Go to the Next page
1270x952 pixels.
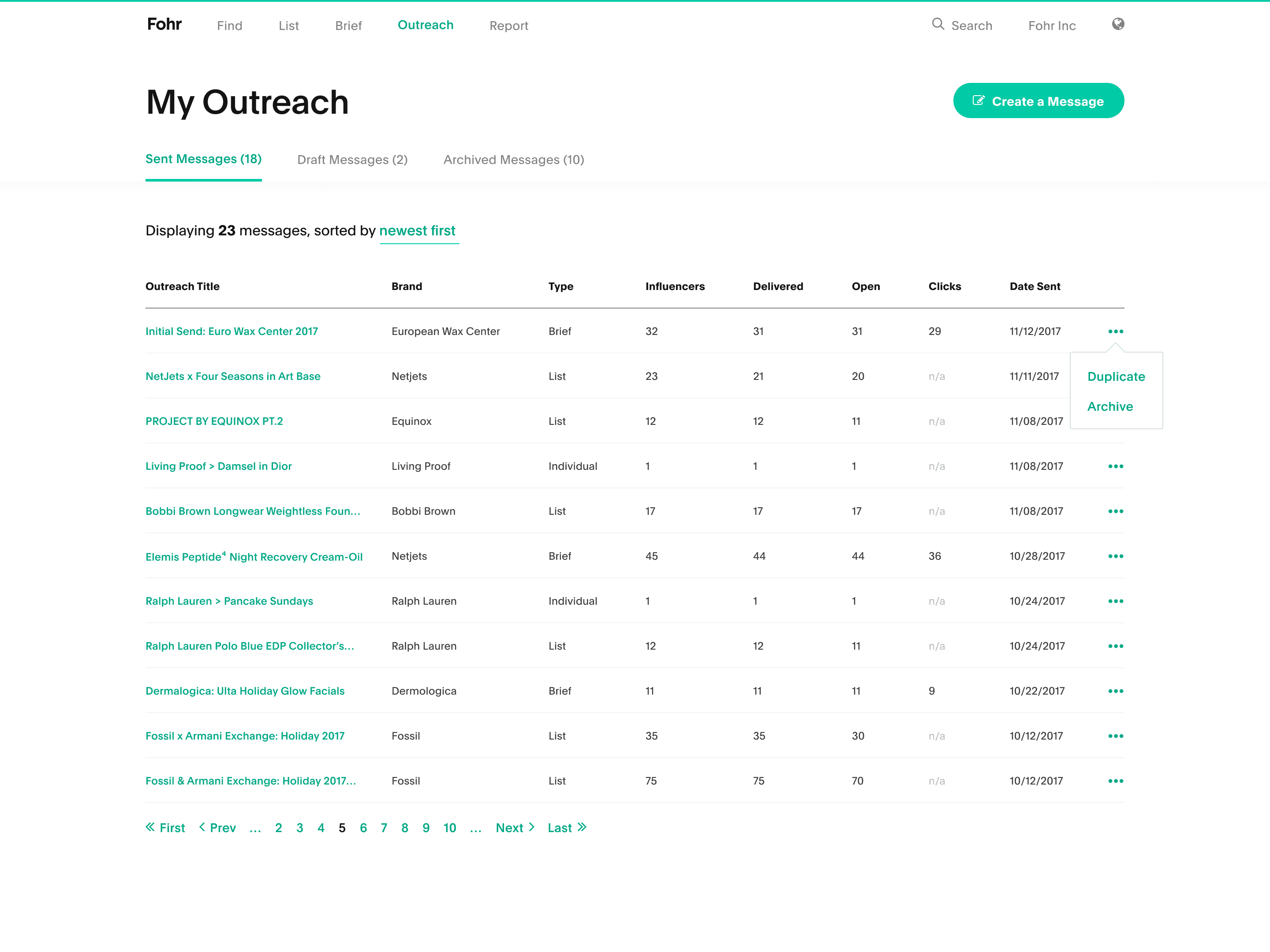pos(515,828)
